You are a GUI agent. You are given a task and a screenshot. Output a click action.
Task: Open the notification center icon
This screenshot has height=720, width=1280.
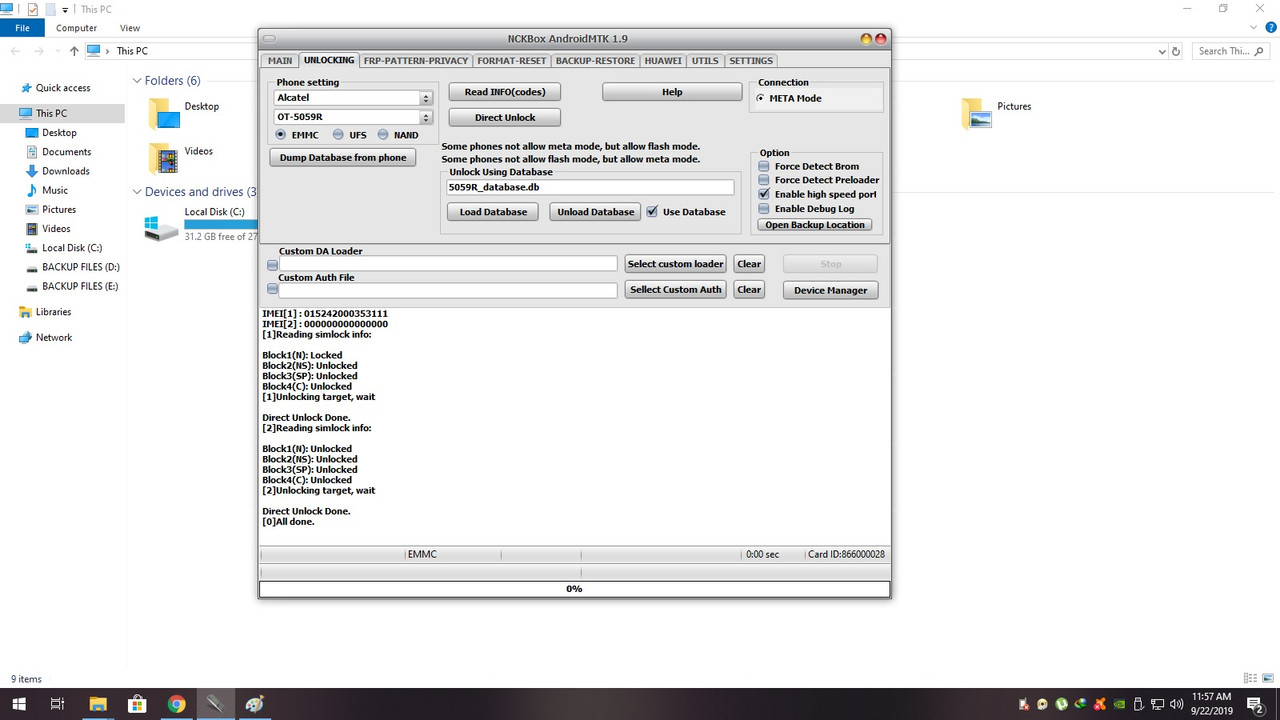[x=1255, y=704]
